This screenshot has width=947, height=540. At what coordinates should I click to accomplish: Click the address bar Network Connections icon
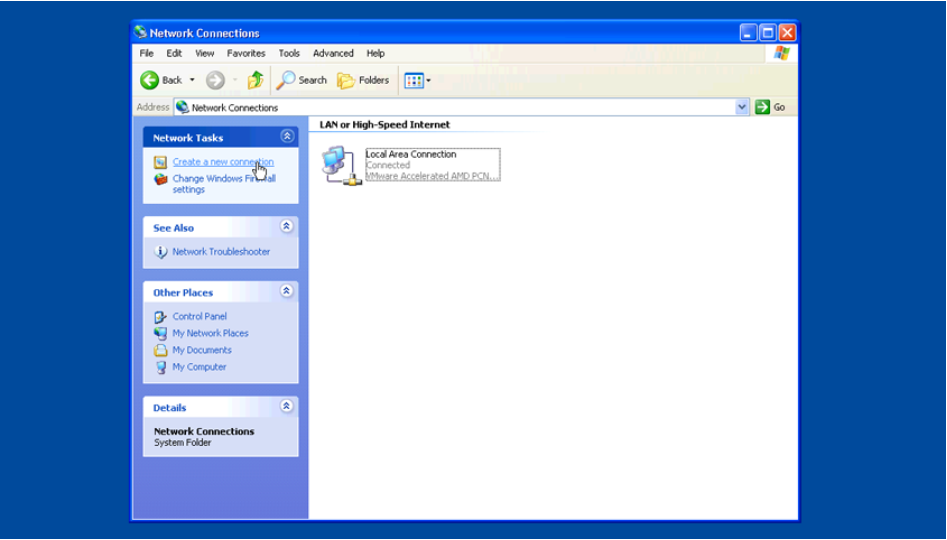tap(182, 108)
